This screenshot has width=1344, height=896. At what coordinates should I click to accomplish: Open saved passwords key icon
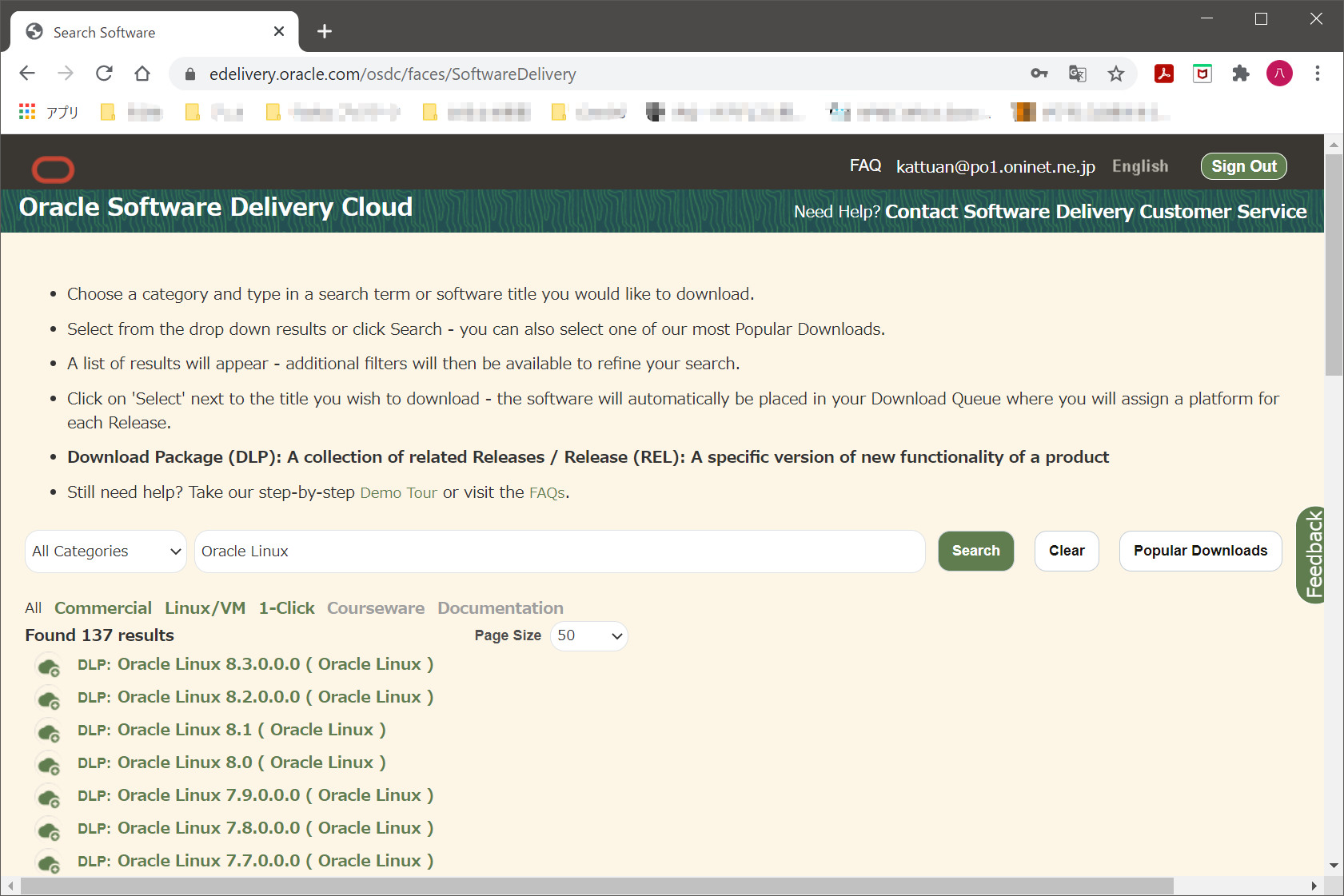[x=1039, y=74]
